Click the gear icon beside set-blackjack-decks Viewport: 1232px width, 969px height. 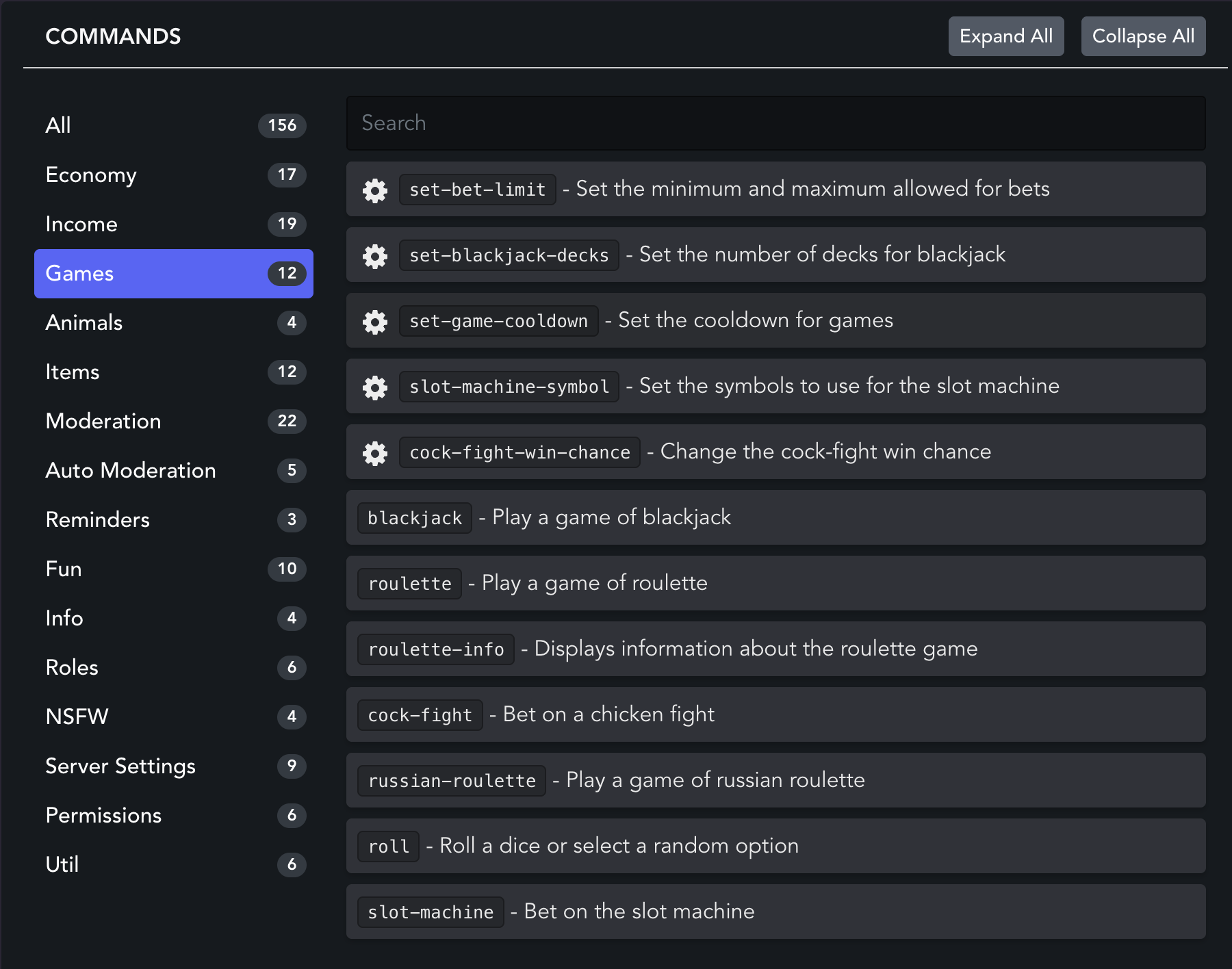[x=375, y=255]
